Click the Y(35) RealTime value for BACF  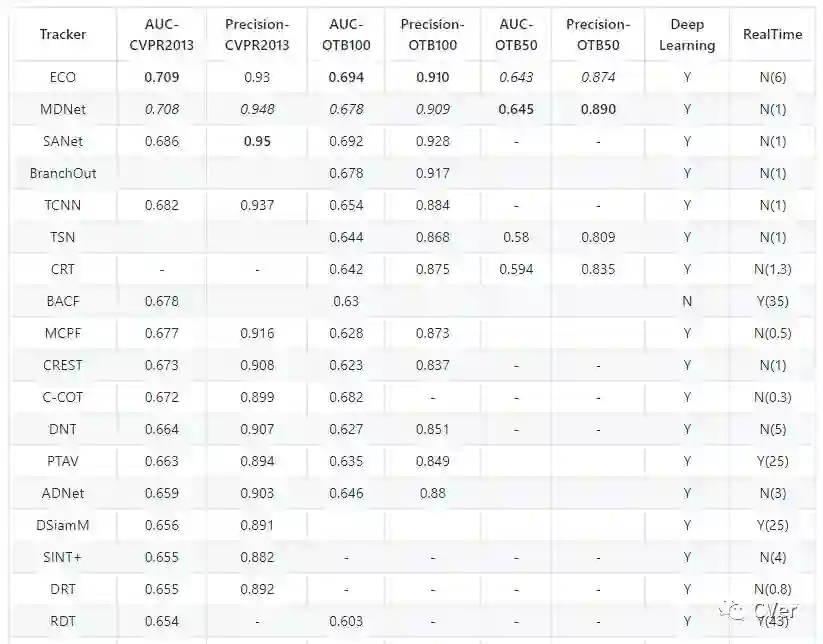point(772,301)
